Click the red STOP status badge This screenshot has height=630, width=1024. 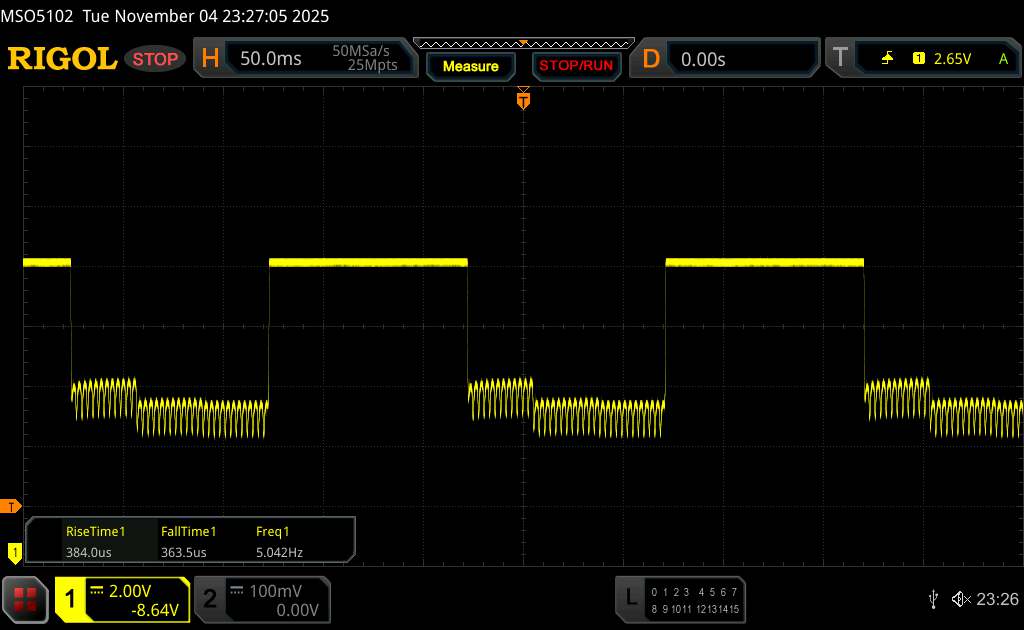(x=156, y=59)
